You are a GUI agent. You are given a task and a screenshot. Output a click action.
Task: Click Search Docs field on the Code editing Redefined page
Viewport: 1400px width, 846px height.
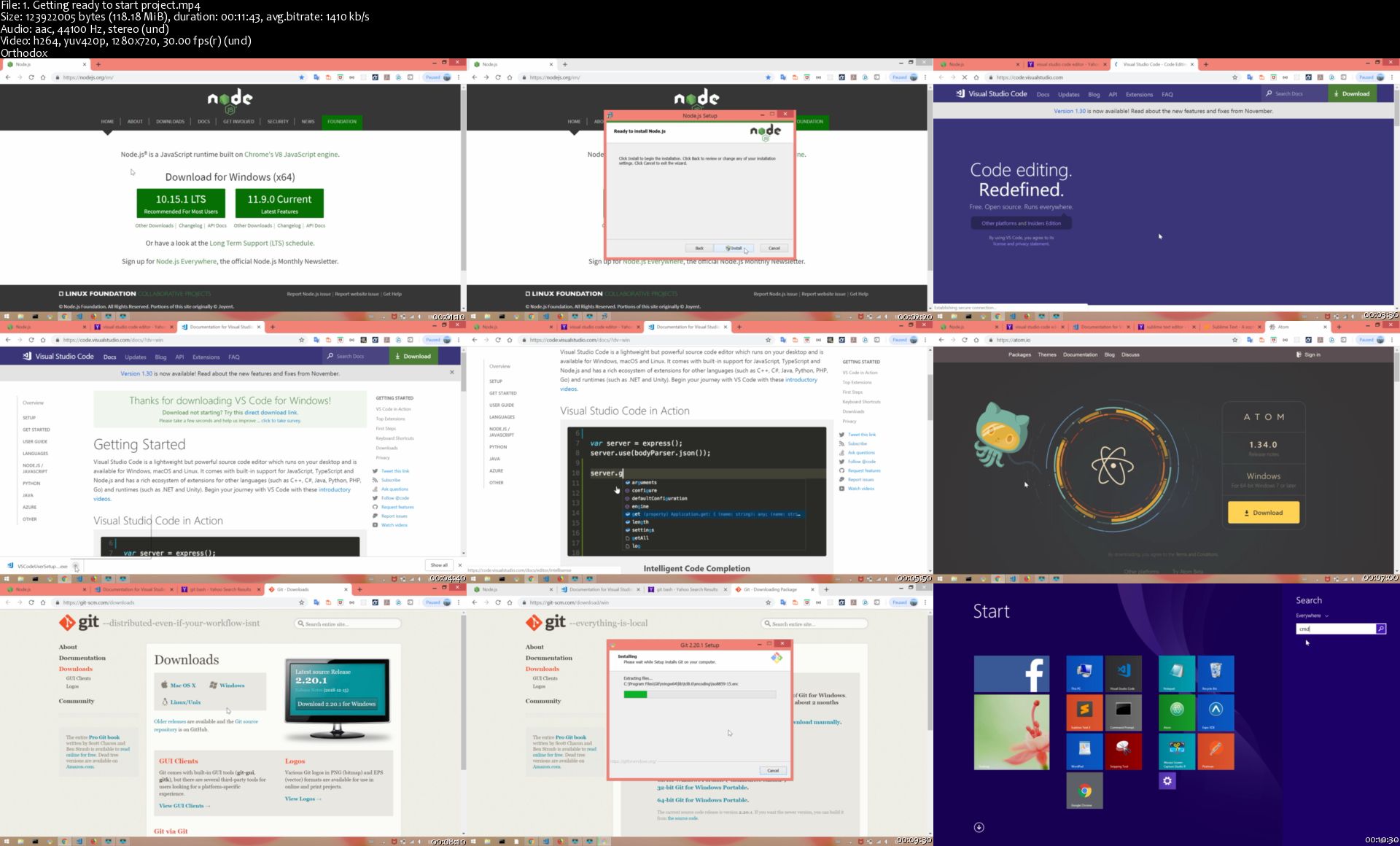click(1294, 94)
